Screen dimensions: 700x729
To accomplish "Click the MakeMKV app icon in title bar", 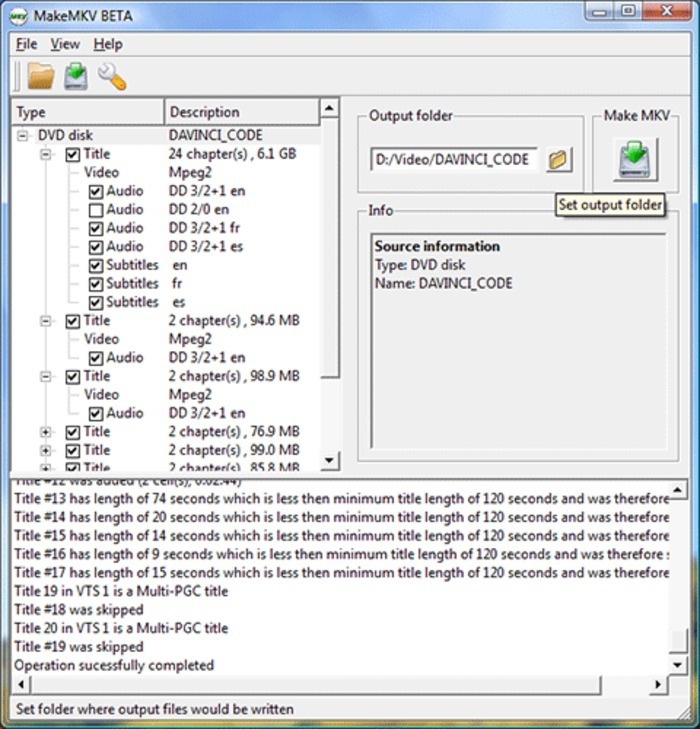I will click(20, 14).
